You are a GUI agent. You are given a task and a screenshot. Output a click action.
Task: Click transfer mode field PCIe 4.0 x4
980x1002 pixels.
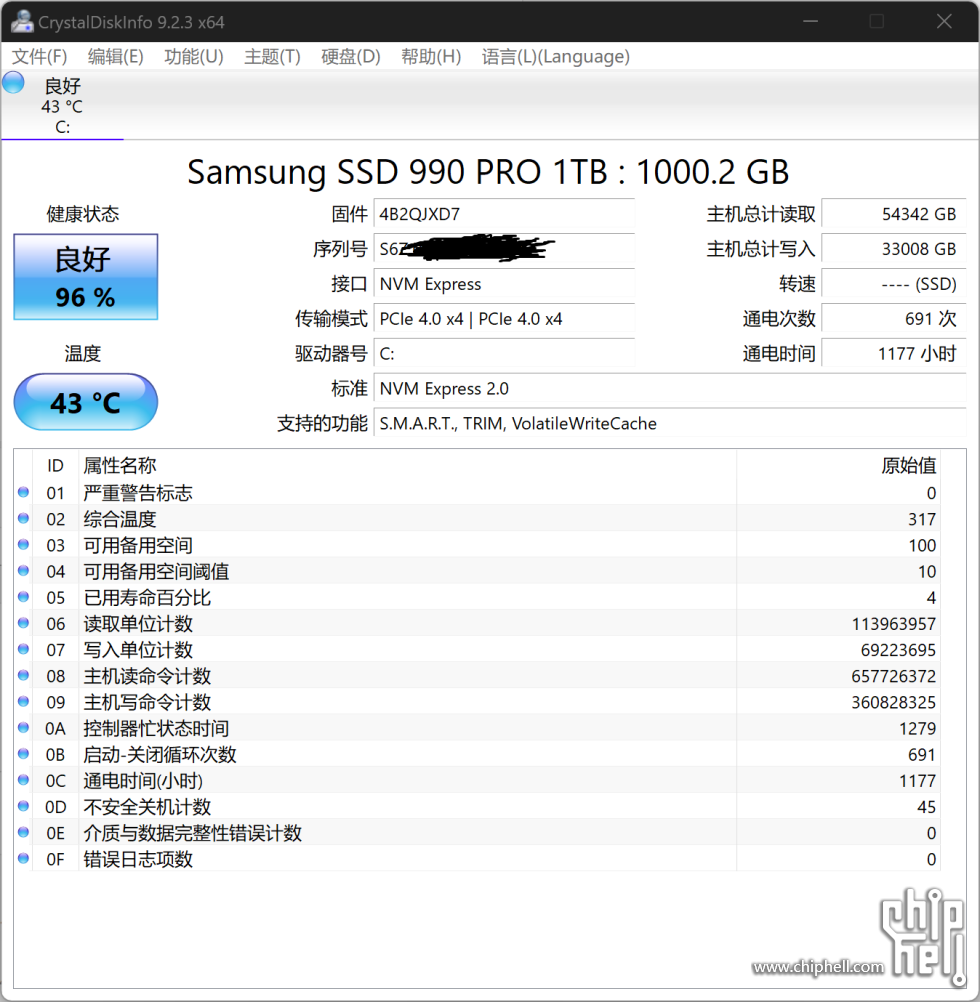[x=504, y=318]
